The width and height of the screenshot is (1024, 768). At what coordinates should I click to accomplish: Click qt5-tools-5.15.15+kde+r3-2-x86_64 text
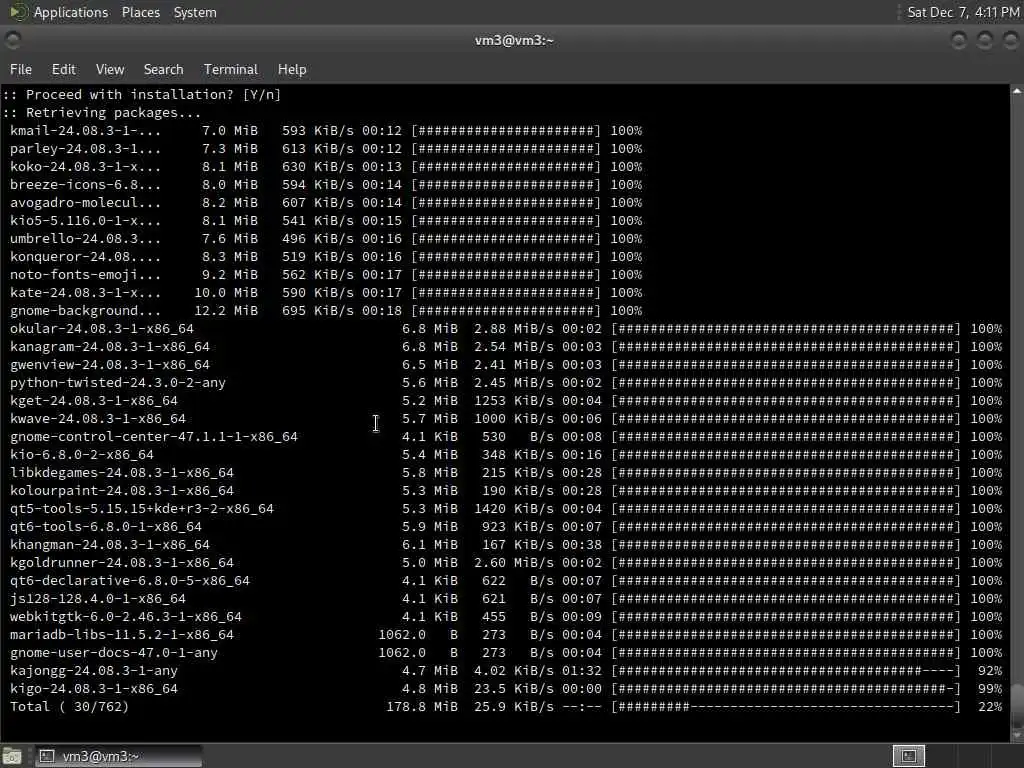click(x=142, y=508)
